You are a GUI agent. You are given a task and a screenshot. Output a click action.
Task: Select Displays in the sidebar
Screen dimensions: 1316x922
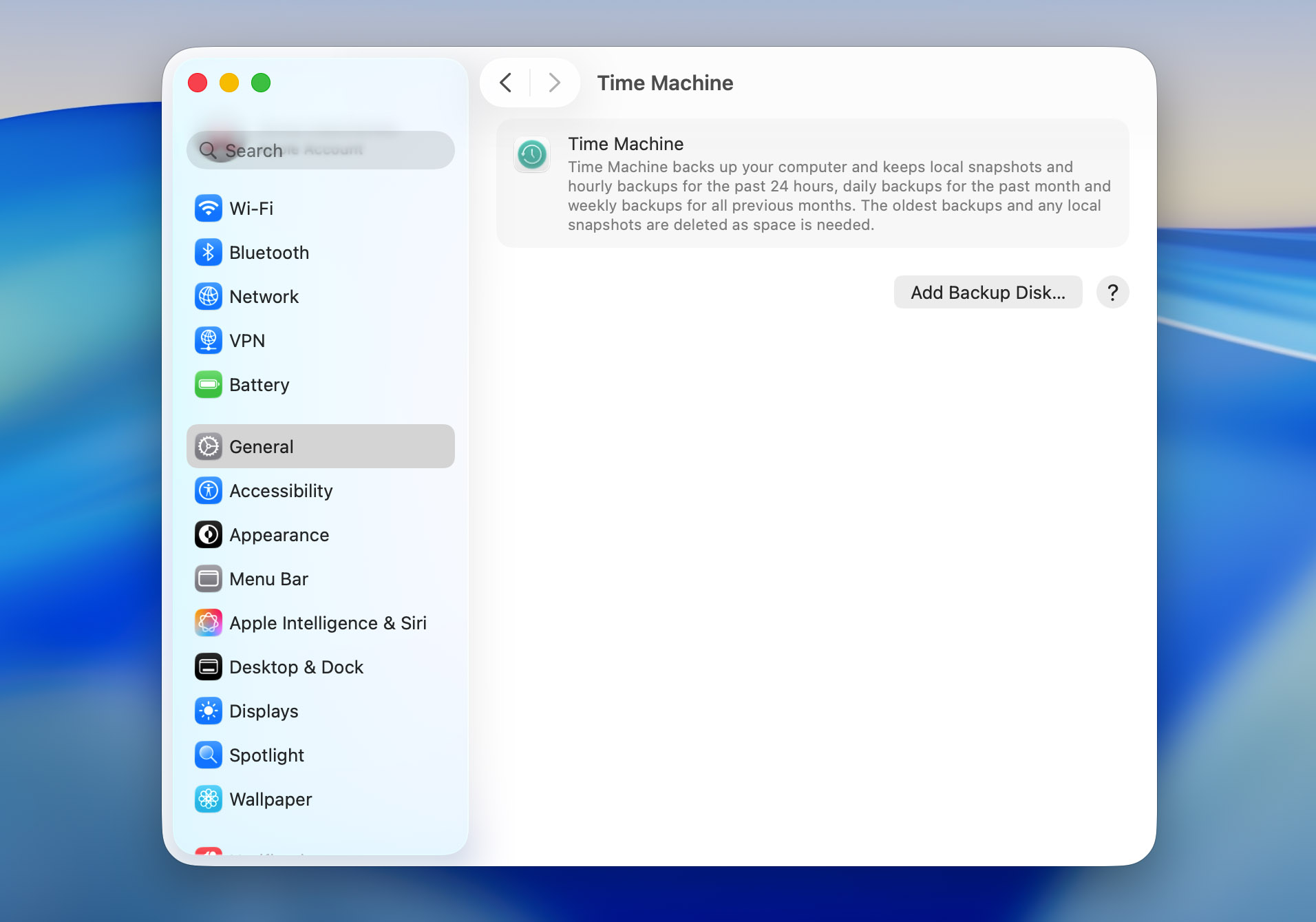click(321, 711)
